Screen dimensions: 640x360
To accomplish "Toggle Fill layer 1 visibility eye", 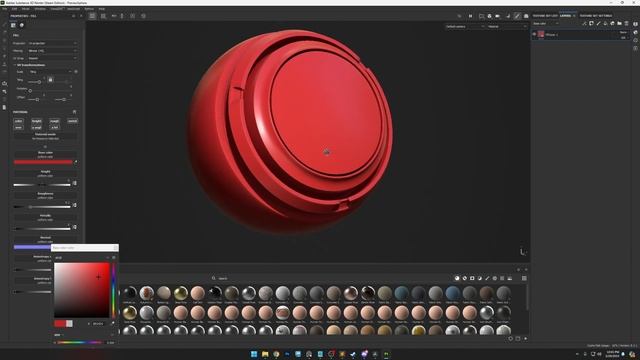I will point(534,34).
